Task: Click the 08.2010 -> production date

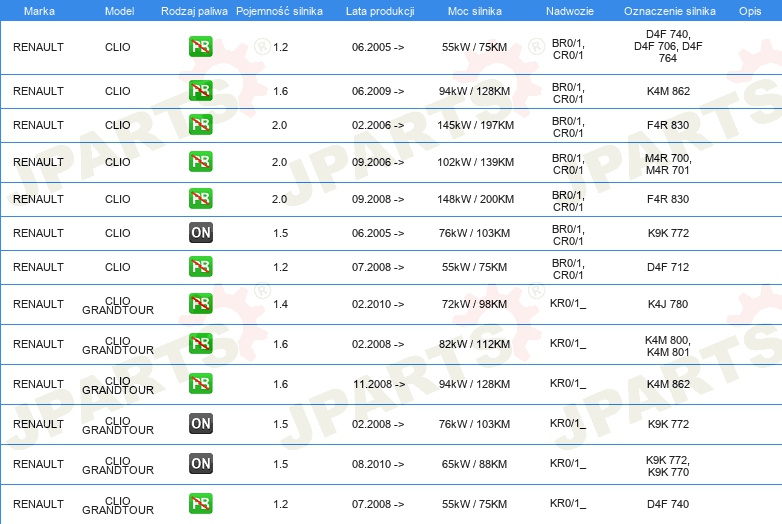Action: pos(378,464)
